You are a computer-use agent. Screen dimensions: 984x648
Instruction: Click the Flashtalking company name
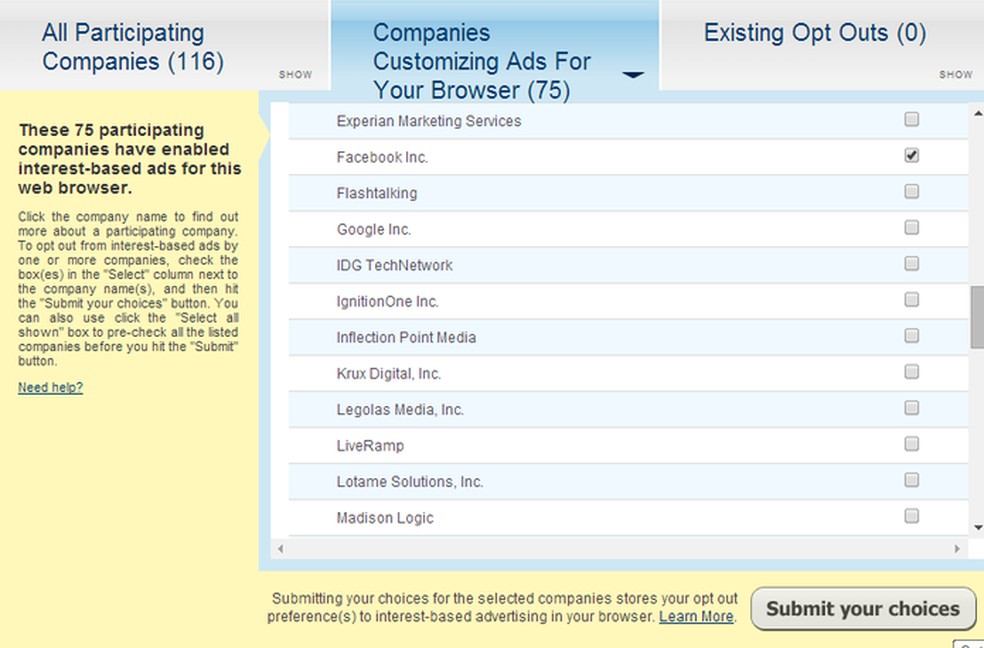[377, 193]
